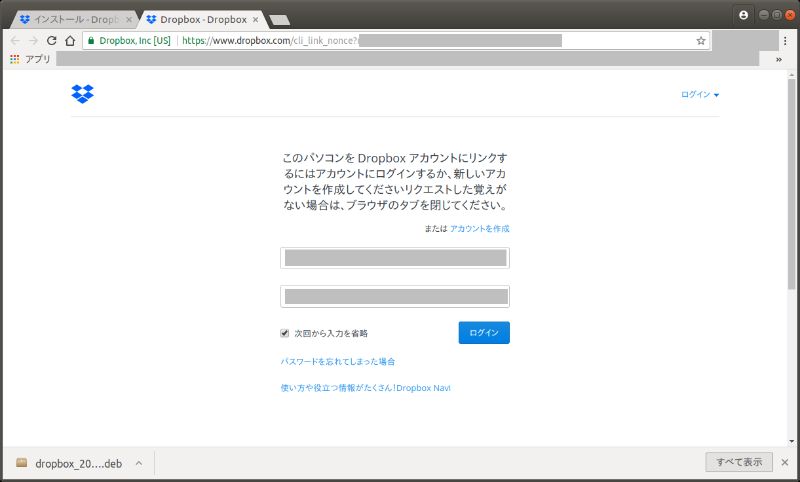Click the browser forward arrow

click(33, 41)
